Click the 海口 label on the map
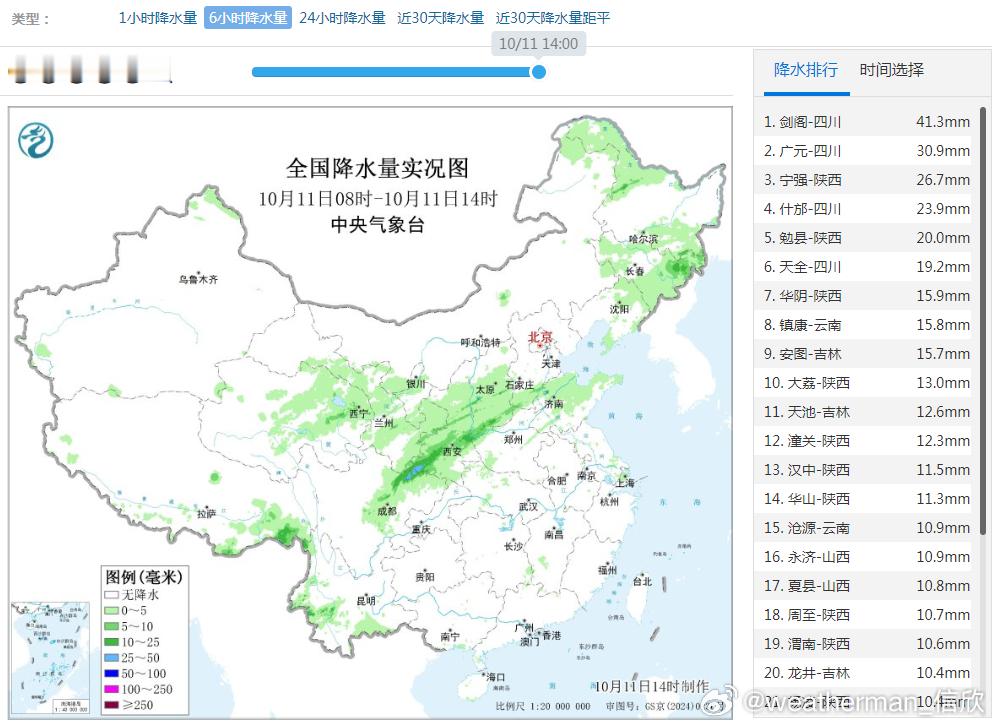The width and height of the screenshot is (994, 726). 495,677
